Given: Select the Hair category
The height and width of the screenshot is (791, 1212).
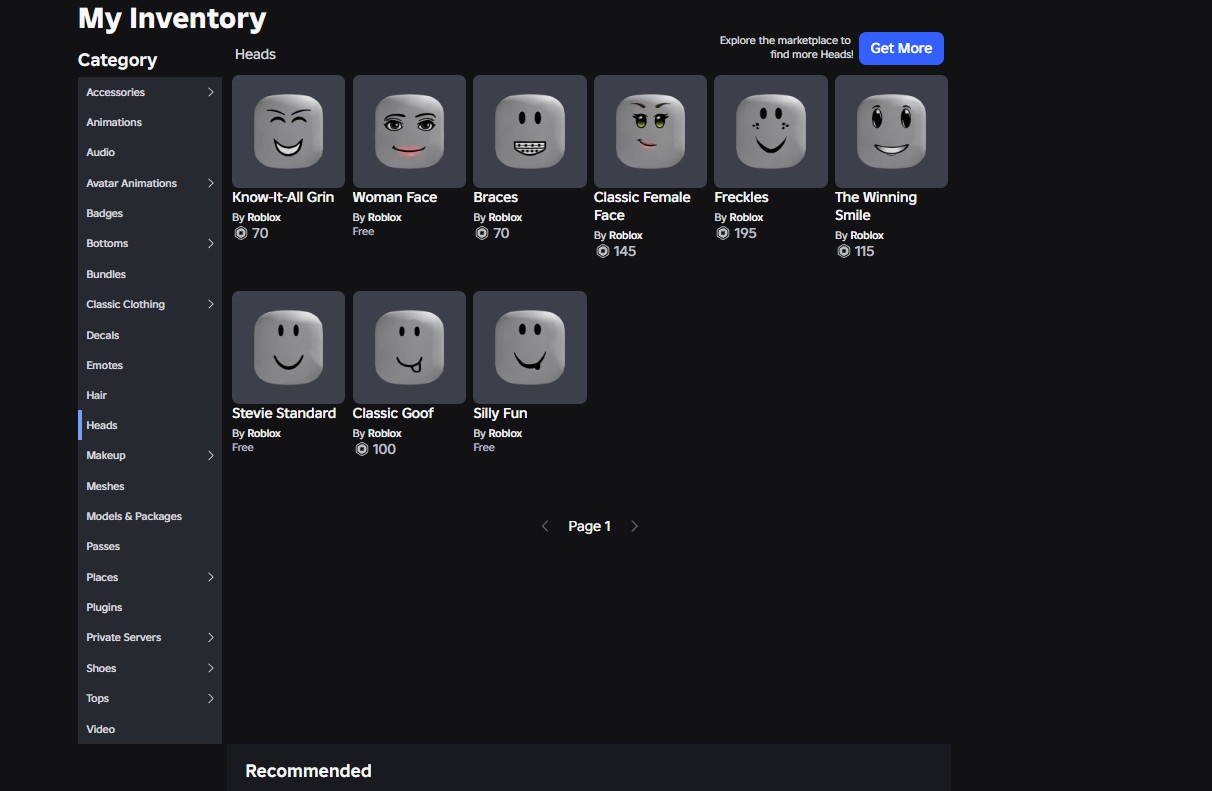Looking at the screenshot, I should (150, 395).
